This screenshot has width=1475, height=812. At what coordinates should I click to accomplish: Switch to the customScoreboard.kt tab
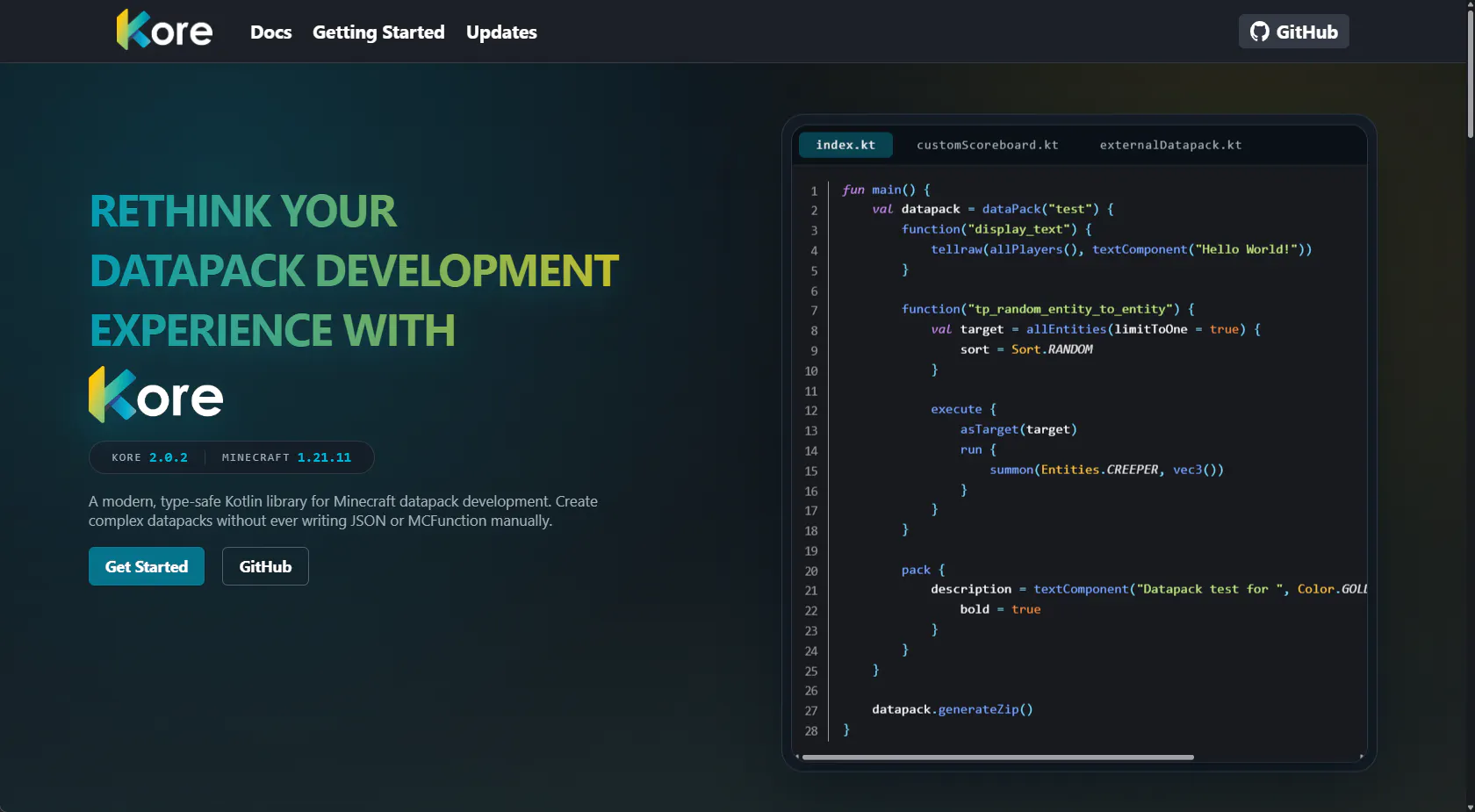(988, 145)
